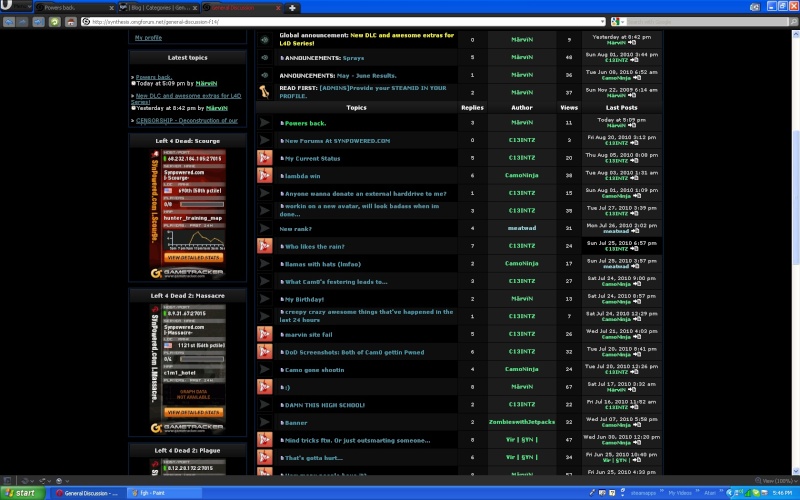800x500 pixels.
Task: Open 'Who likes the rain?' topic
Action: coord(314,246)
